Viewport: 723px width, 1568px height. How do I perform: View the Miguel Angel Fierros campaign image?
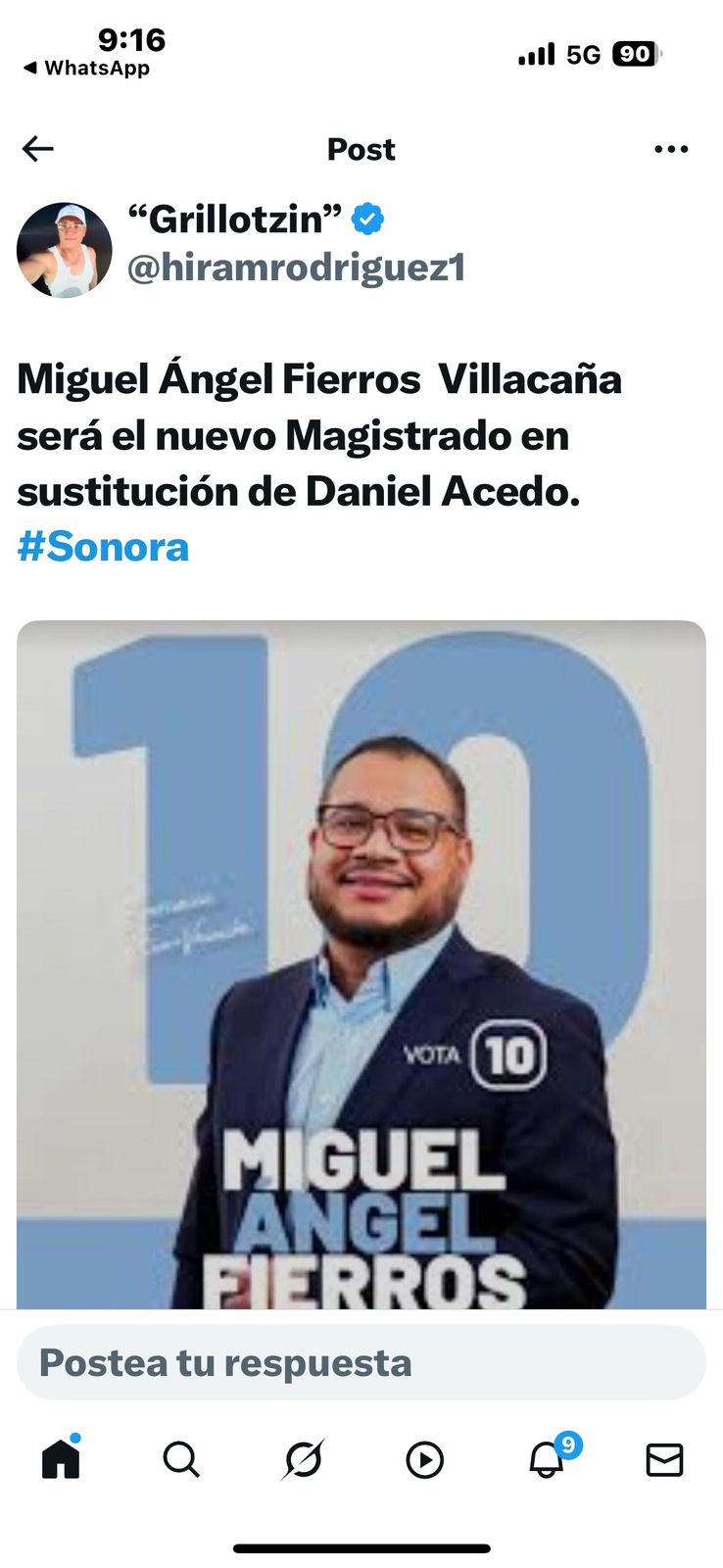pyautogui.click(x=361, y=964)
